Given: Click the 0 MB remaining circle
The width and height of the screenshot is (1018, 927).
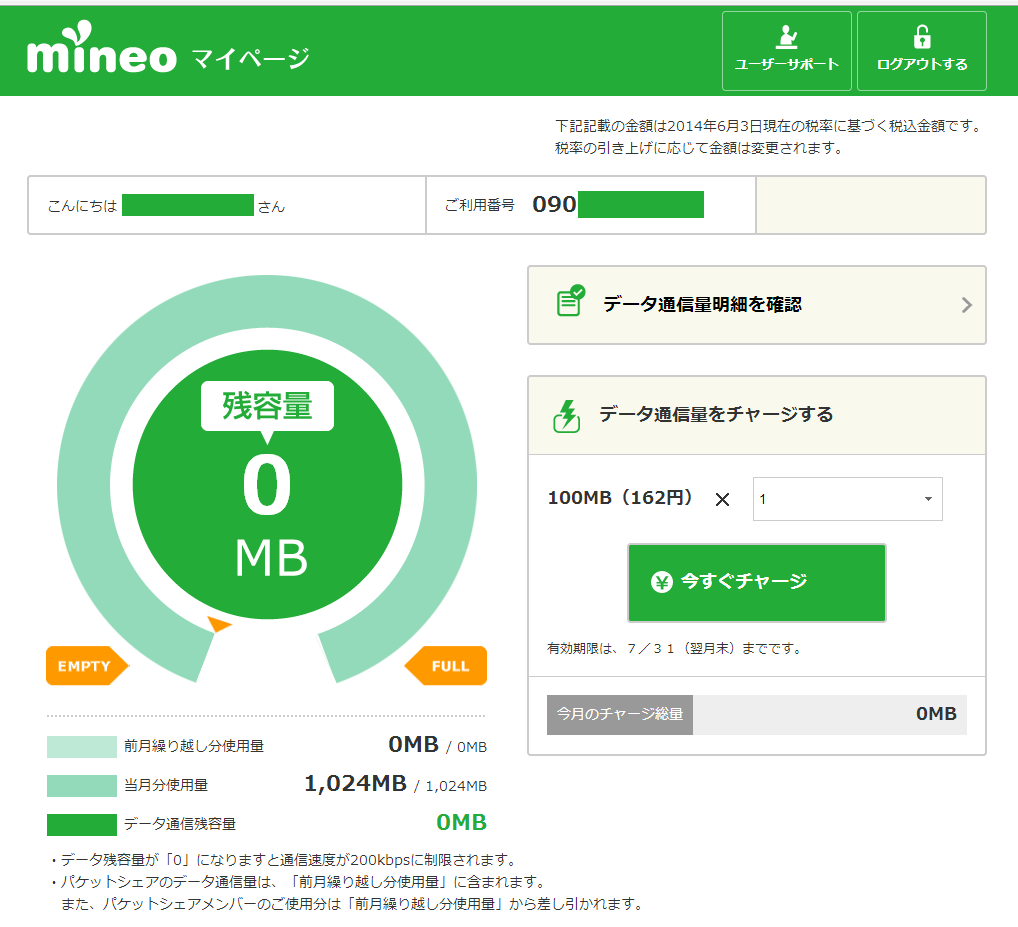Looking at the screenshot, I should click(x=267, y=484).
